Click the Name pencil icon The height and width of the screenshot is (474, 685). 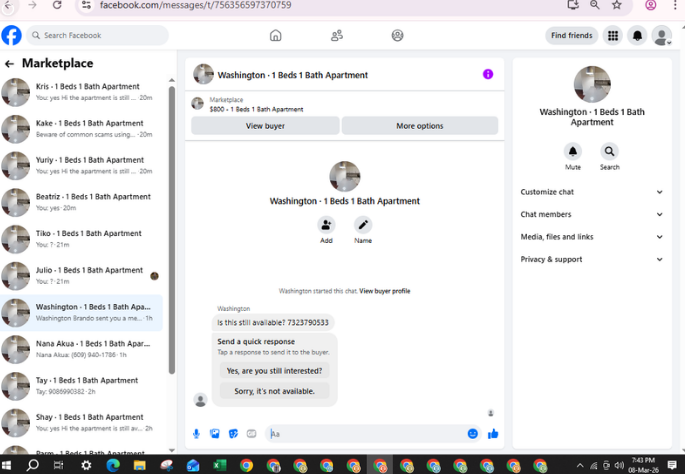pos(363,225)
